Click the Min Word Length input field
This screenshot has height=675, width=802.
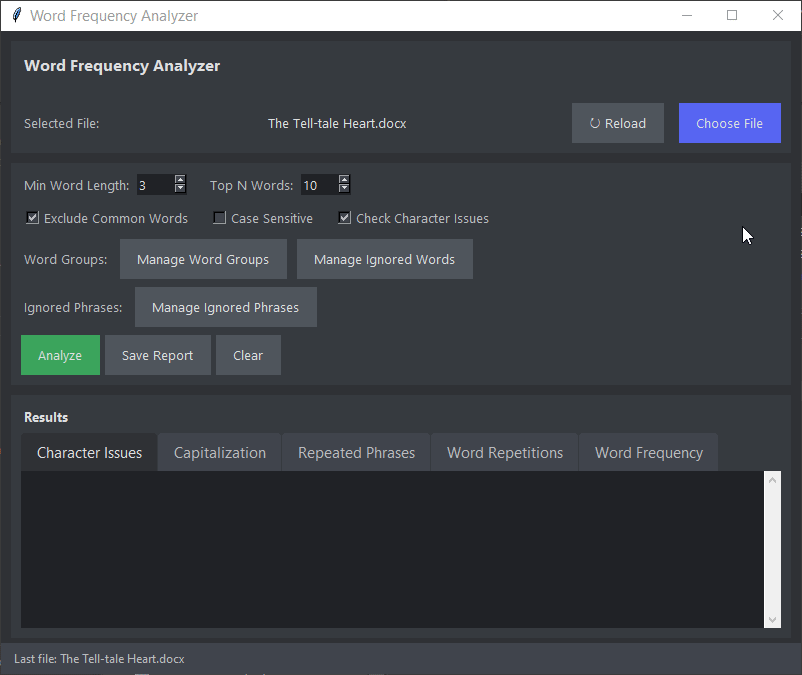point(154,185)
